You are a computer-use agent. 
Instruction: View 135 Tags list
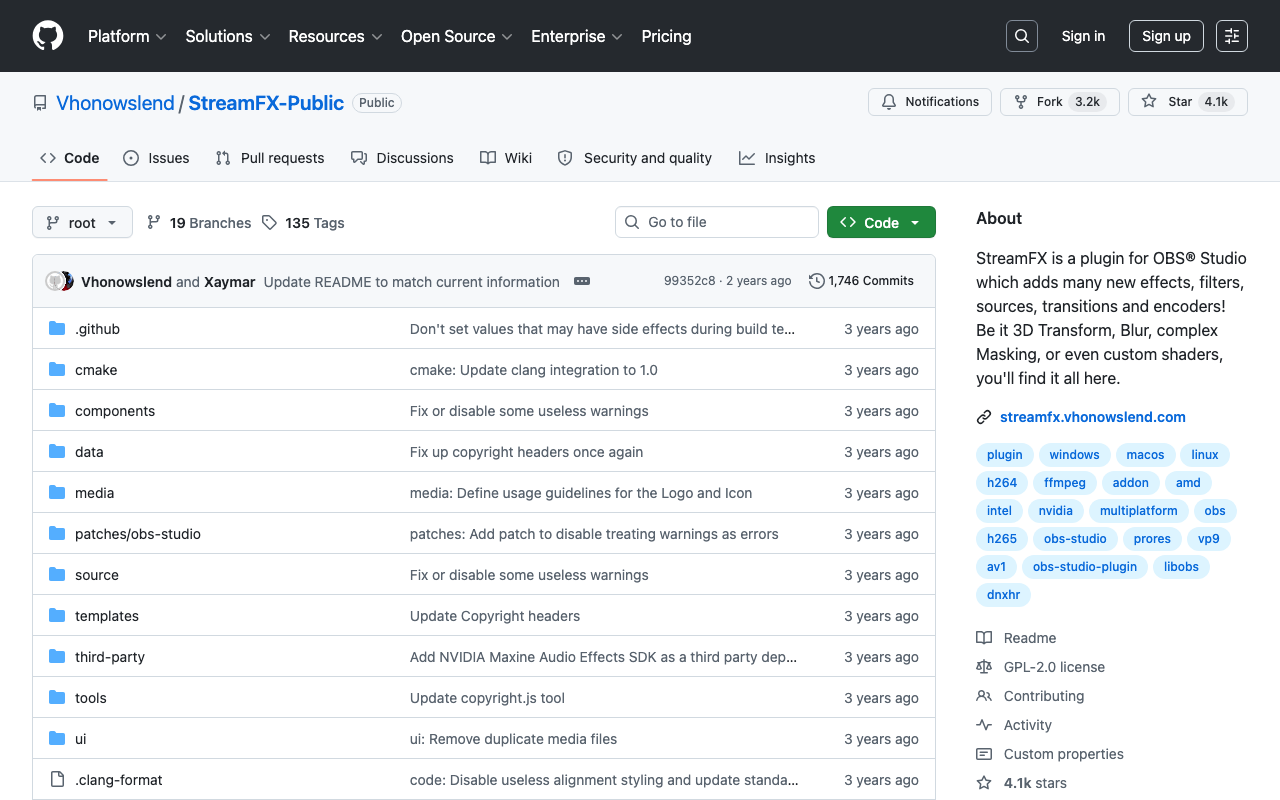303,223
